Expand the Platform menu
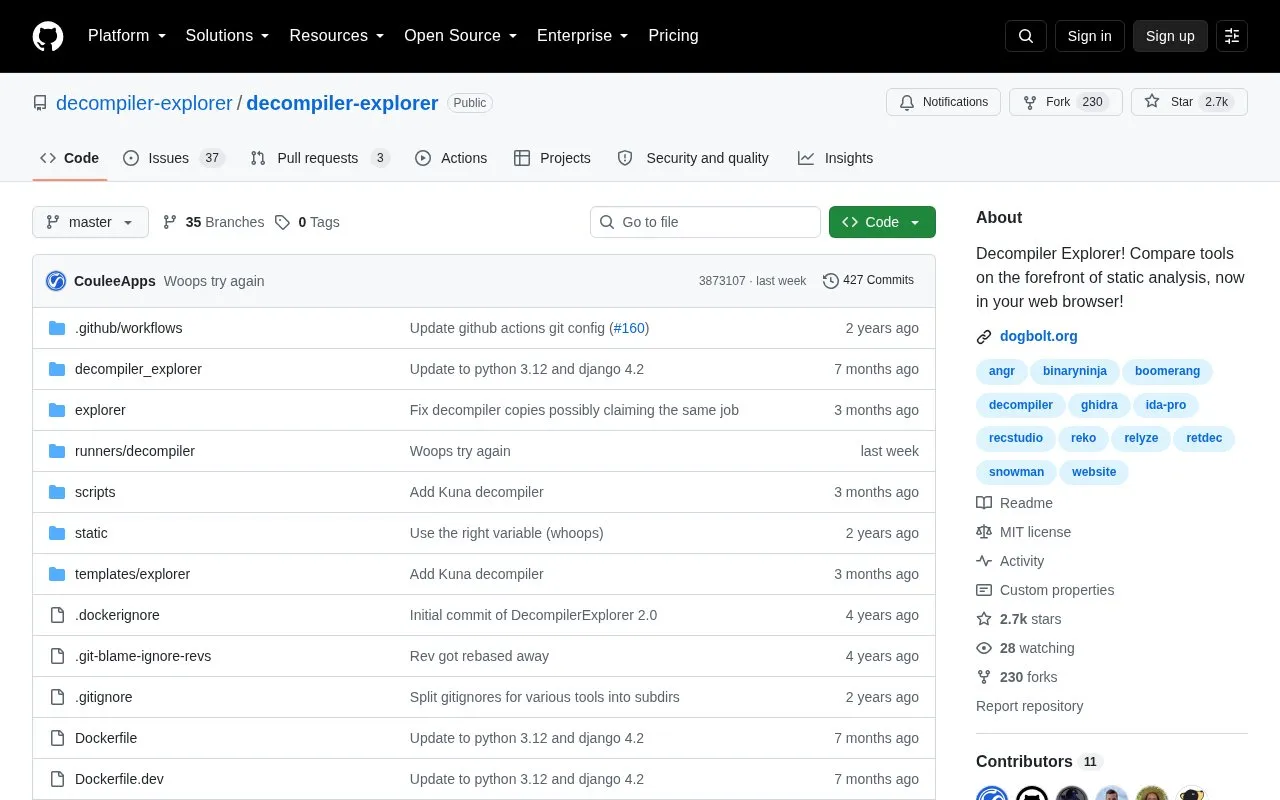1280x800 pixels. point(127,36)
